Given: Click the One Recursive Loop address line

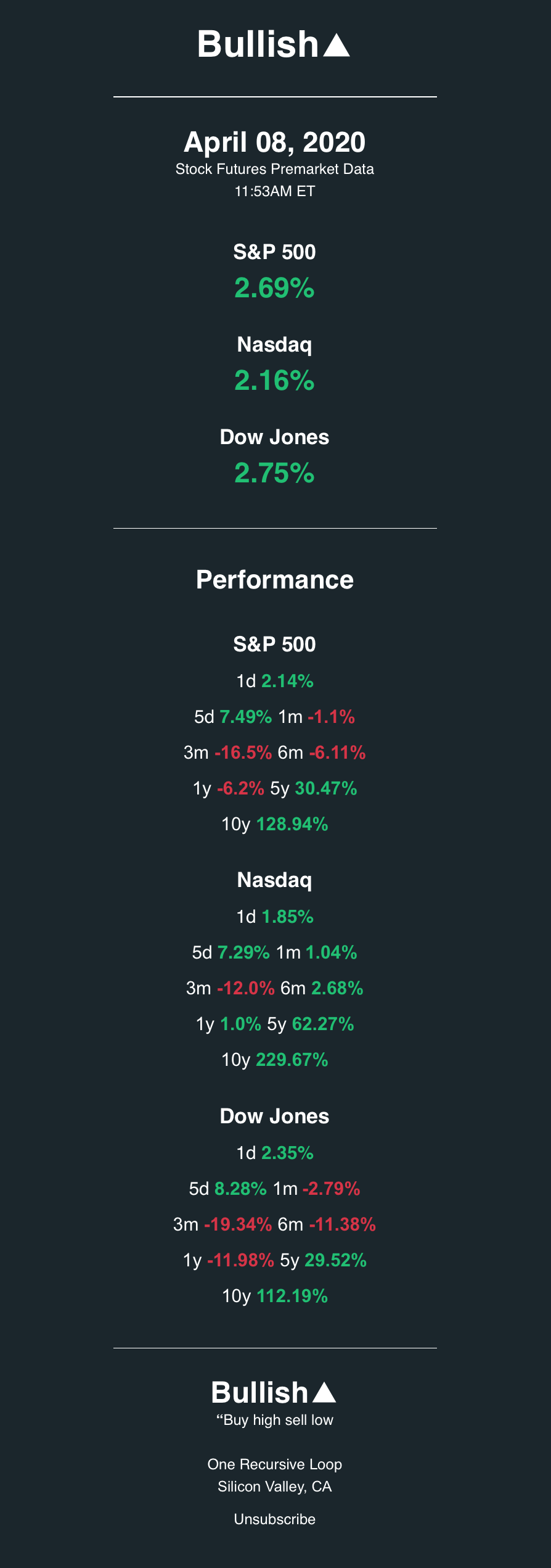Looking at the screenshot, I should 275,1464.
